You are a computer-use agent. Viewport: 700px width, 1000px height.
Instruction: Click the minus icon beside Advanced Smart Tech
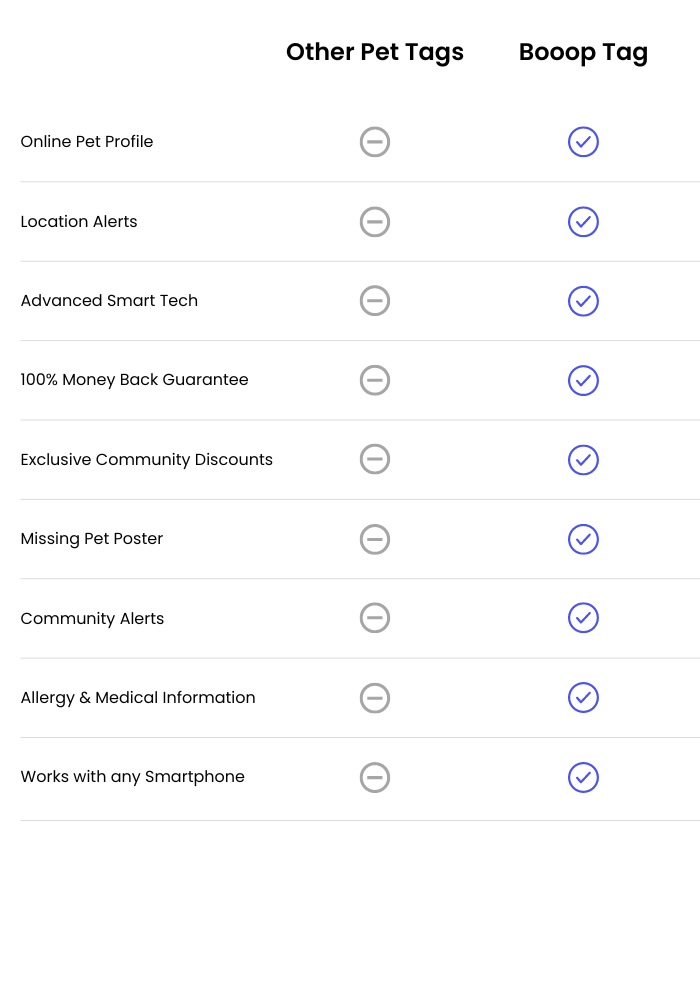(x=375, y=300)
